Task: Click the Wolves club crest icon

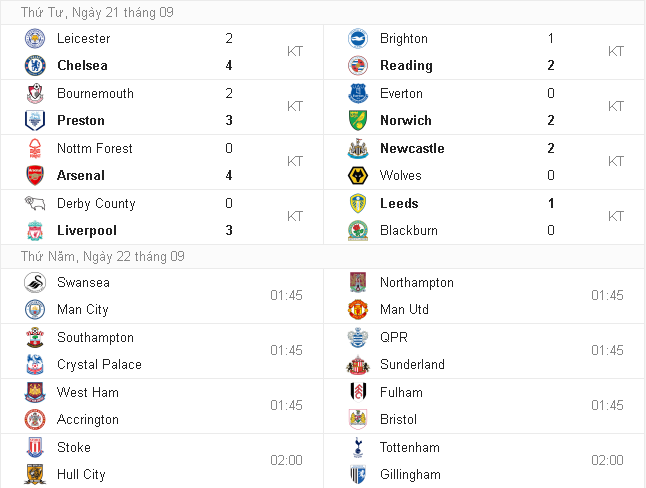Action: pyautogui.click(x=357, y=176)
